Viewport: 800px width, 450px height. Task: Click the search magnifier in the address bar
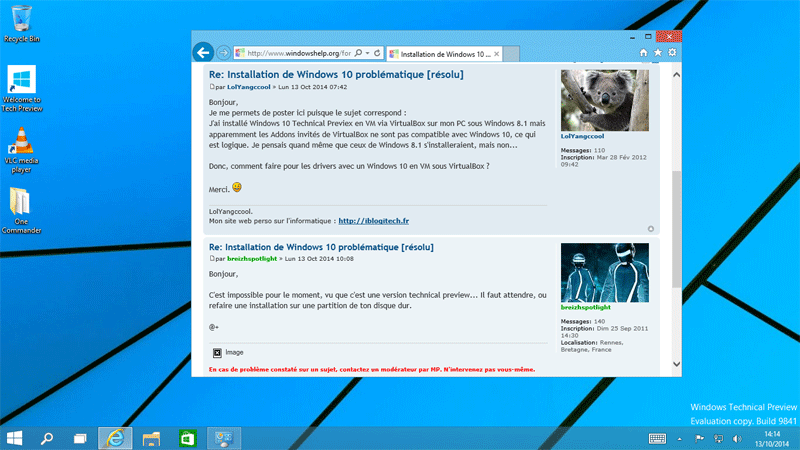[358, 52]
